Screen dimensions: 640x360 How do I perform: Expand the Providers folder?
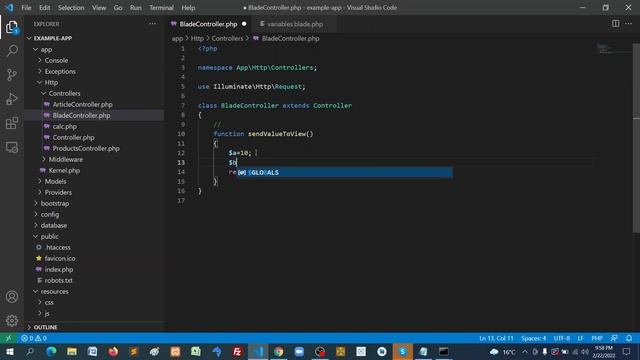(58, 193)
